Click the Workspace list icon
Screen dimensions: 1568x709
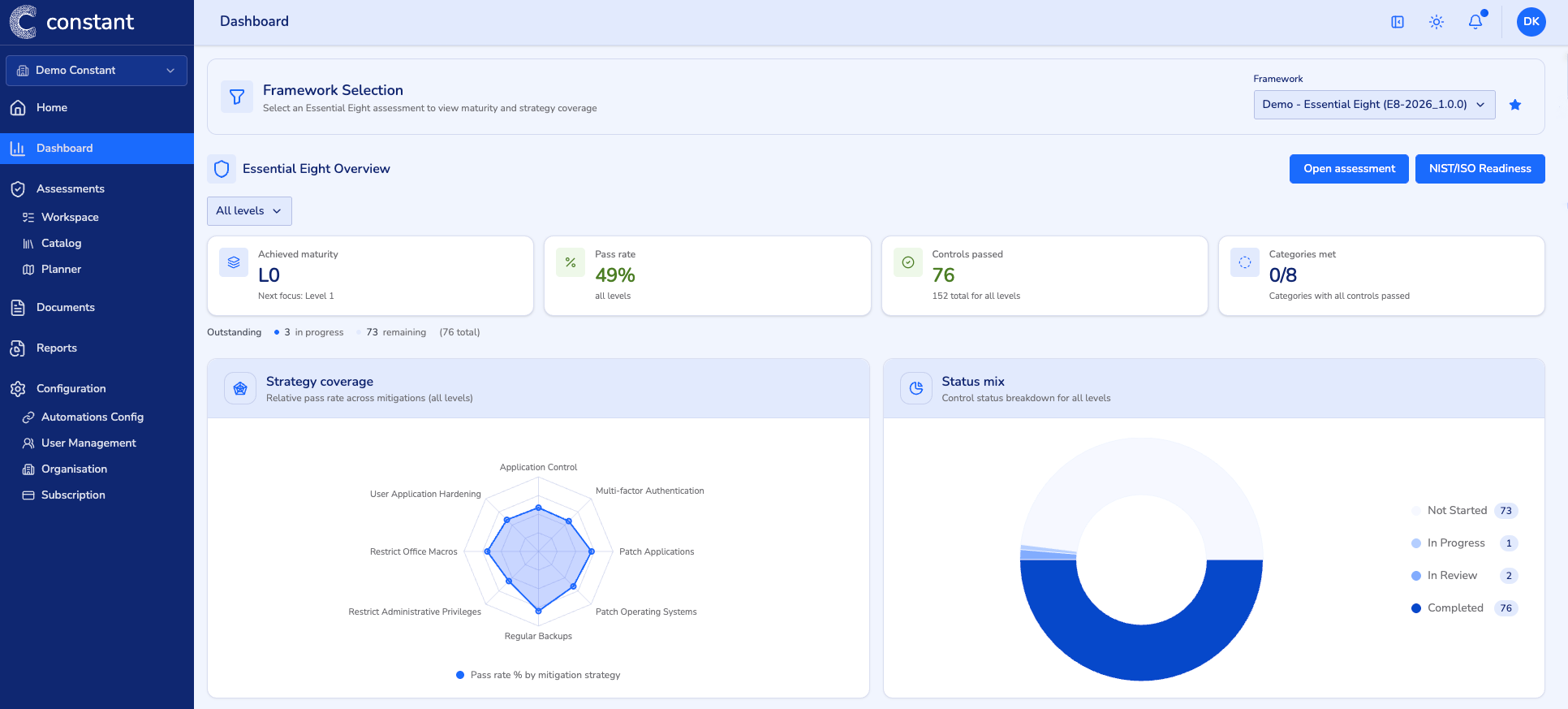click(28, 218)
